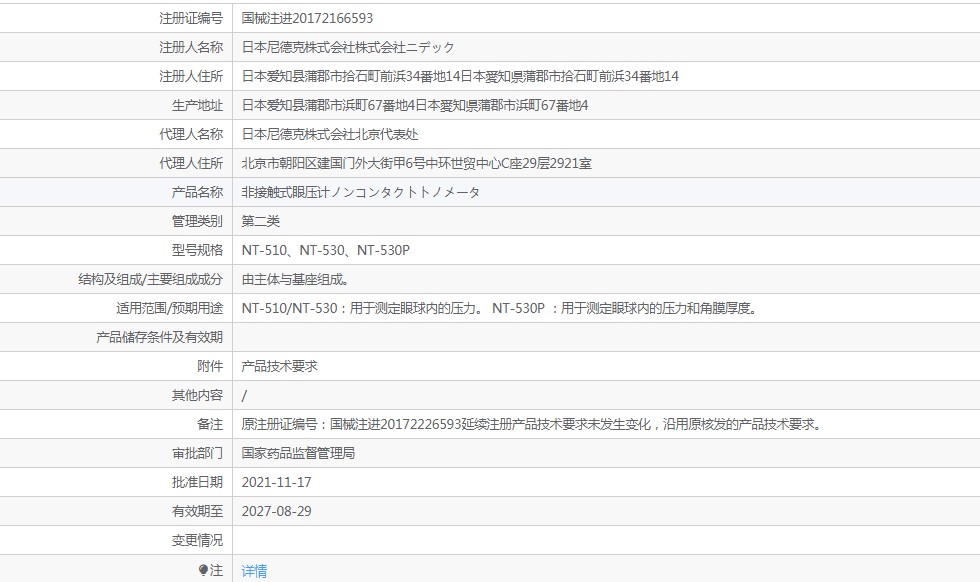Screen dimensions: 980x582
Task: Click the bulb icon beside 注
Action: click(x=203, y=570)
